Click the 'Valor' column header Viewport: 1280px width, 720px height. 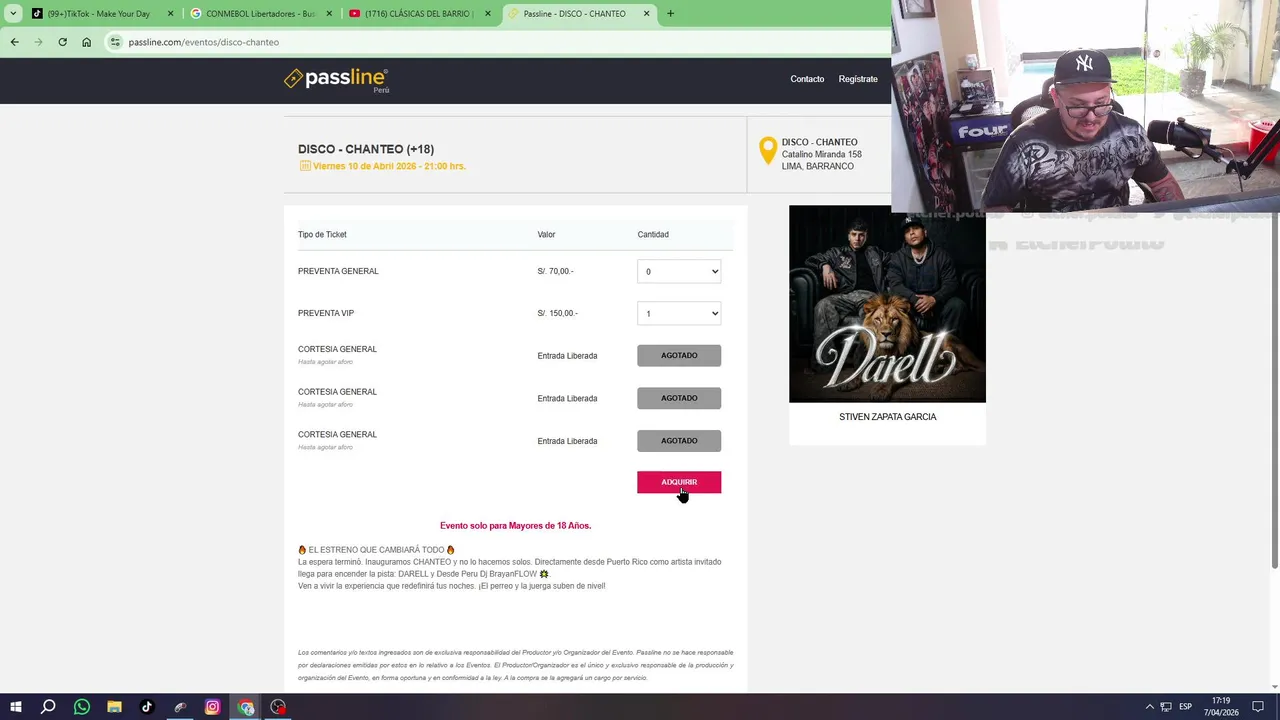546,234
